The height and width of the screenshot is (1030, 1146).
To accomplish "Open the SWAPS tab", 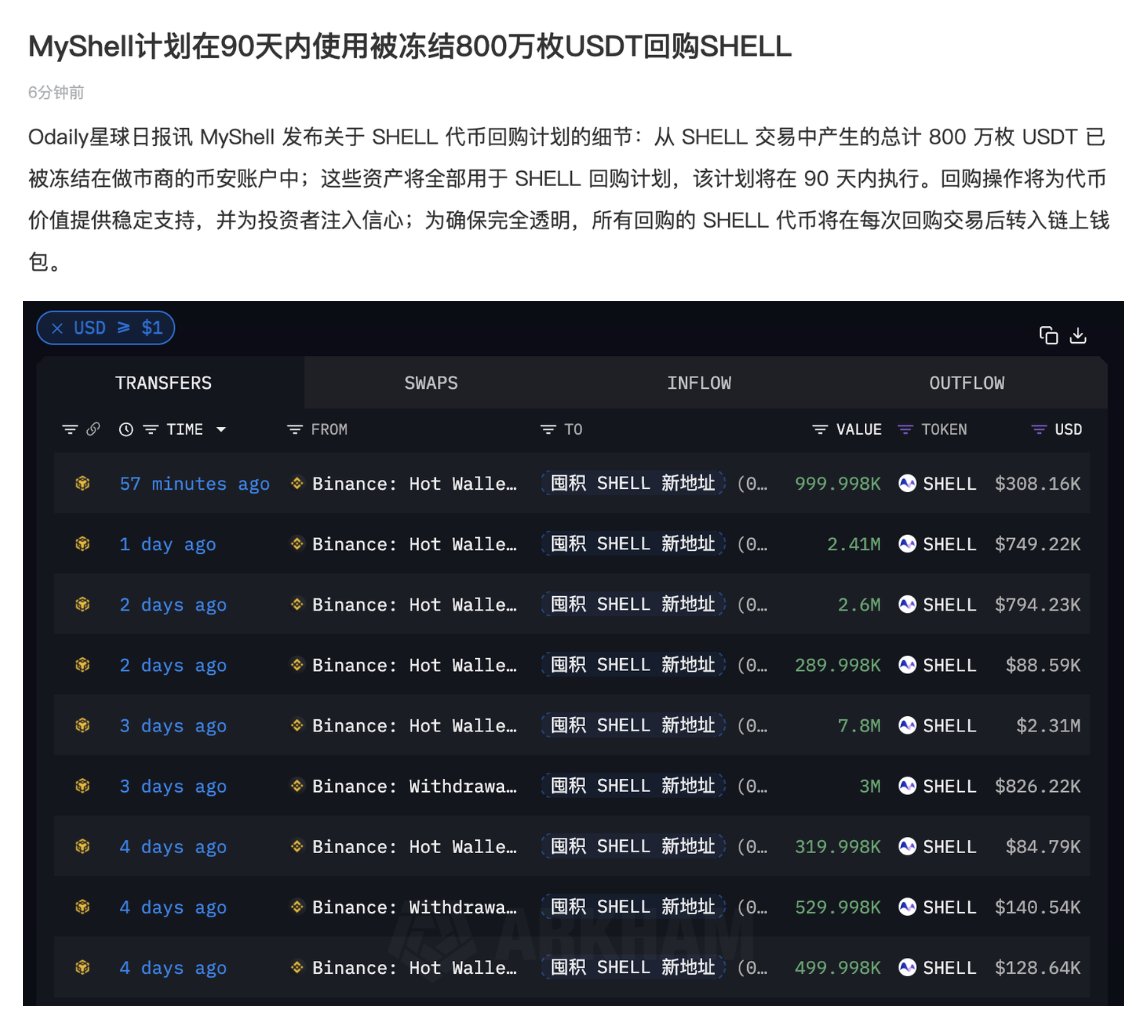I will pos(431,383).
